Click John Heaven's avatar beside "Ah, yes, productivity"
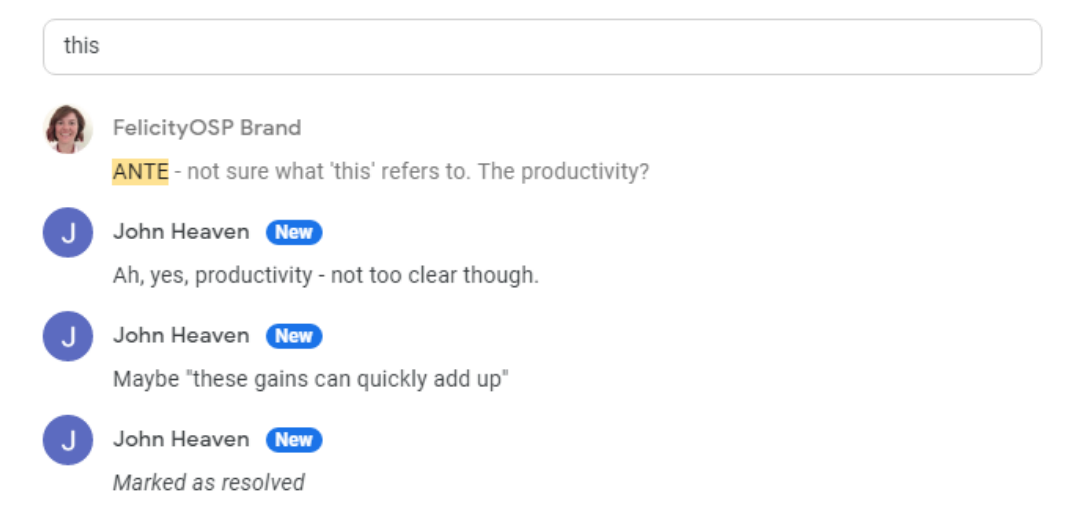Viewport: 1078px width, 512px height. (x=68, y=233)
